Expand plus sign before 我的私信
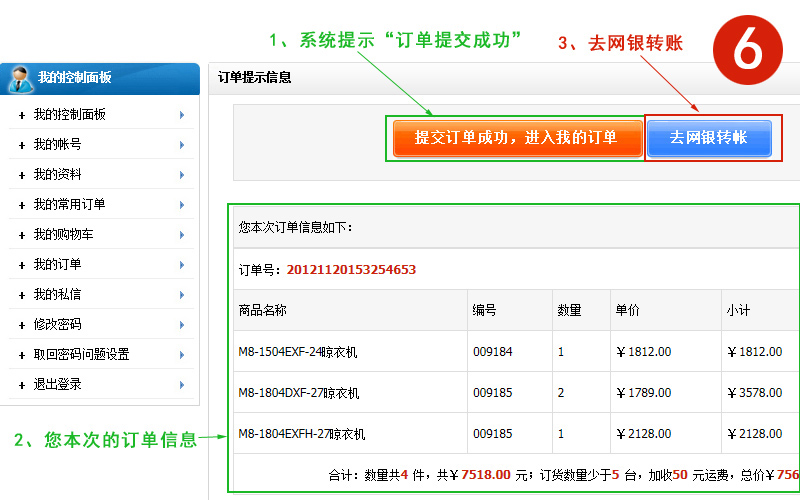This screenshot has height=500, width=800. pos(22,296)
